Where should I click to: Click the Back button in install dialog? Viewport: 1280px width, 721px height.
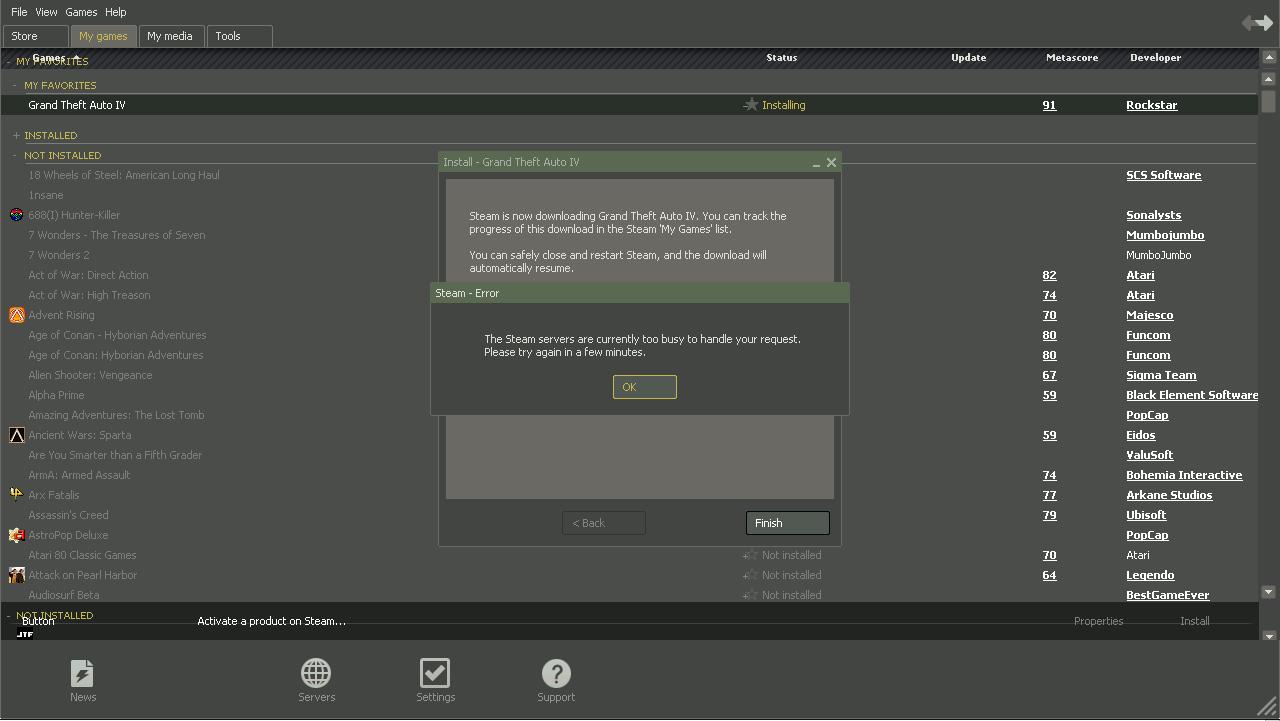[604, 523]
